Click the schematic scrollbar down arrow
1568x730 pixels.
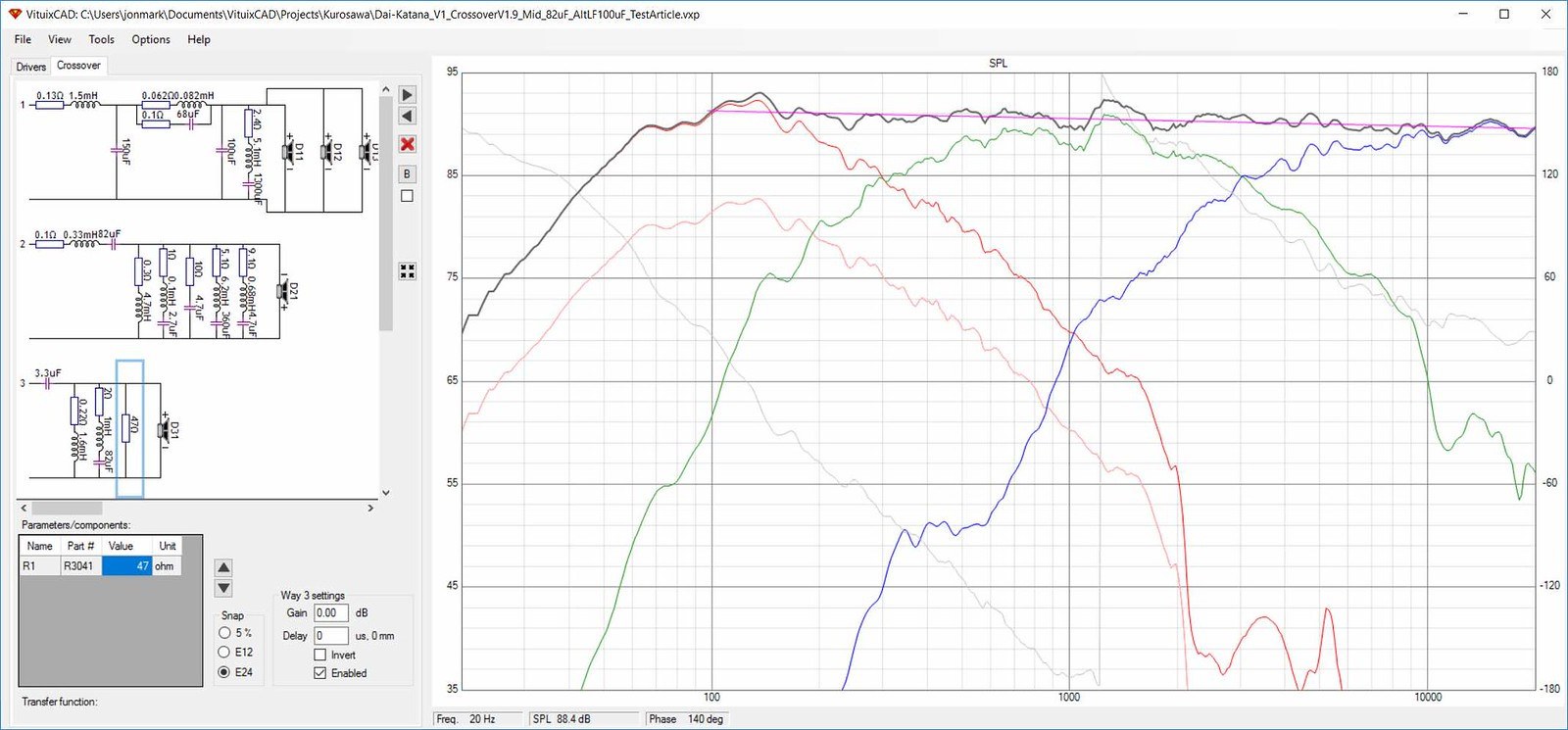click(385, 493)
